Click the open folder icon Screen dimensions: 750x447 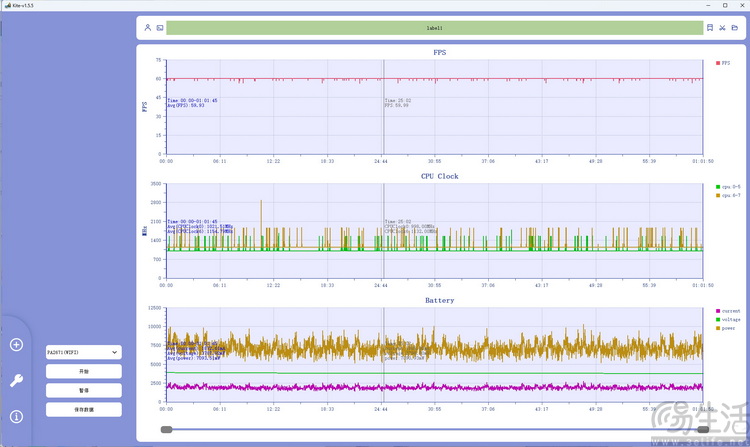tap(734, 28)
